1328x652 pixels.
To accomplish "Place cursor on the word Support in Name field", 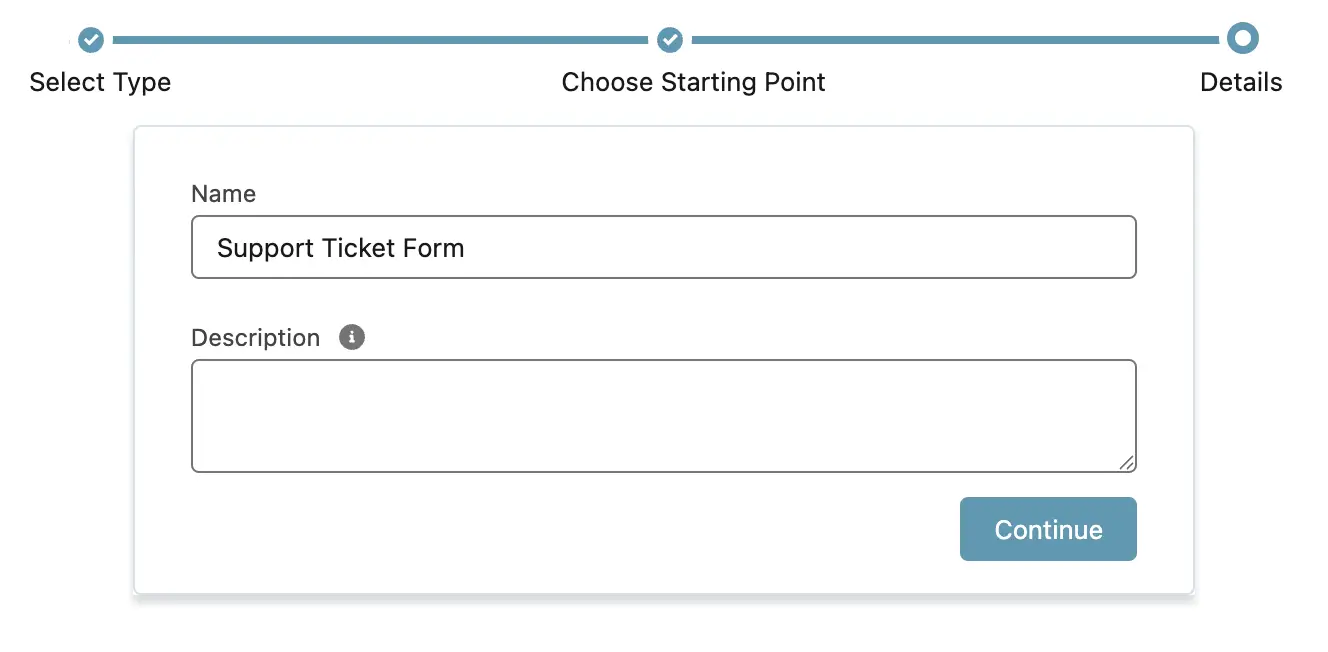I will click(x=265, y=249).
